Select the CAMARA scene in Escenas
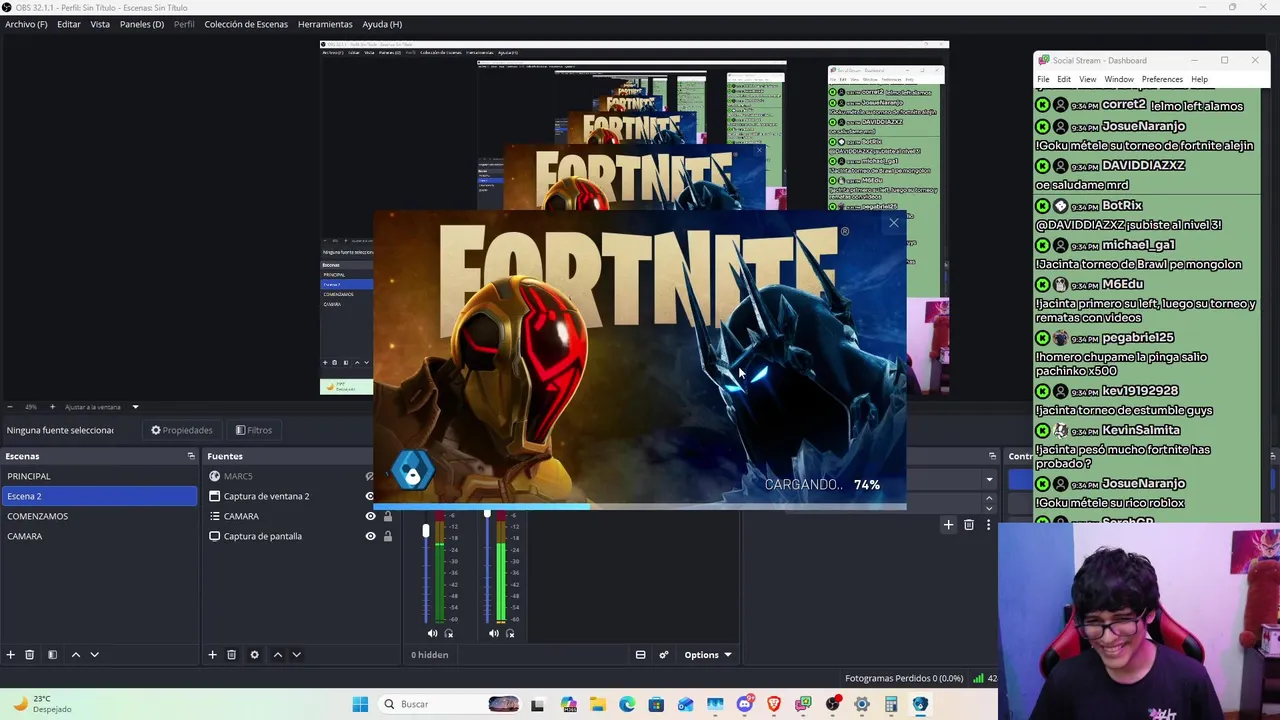The image size is (1280, 720). click(x=100, y=536)
